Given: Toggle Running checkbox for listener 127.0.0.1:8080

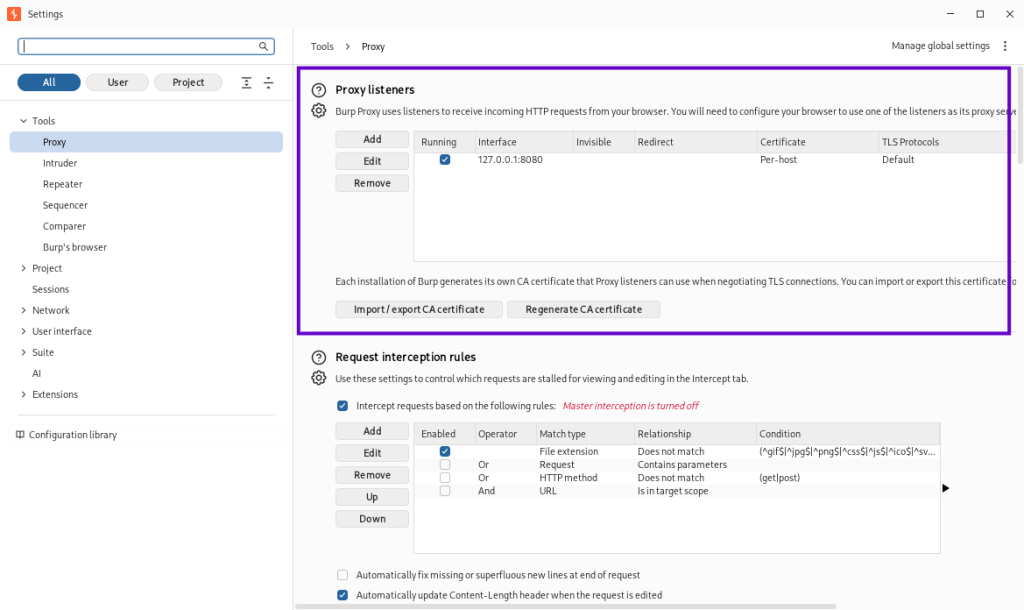Looking at the screenshot, I should 445,159.
